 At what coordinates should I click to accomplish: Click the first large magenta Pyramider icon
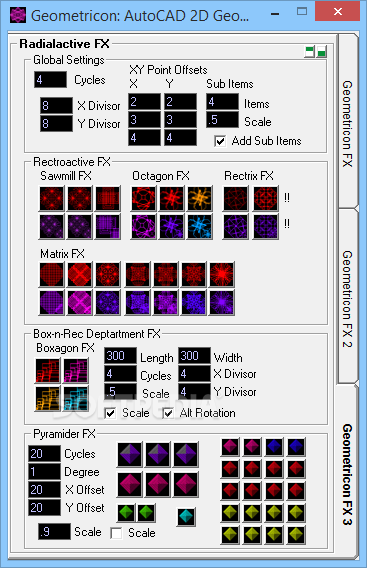point(130,484)
